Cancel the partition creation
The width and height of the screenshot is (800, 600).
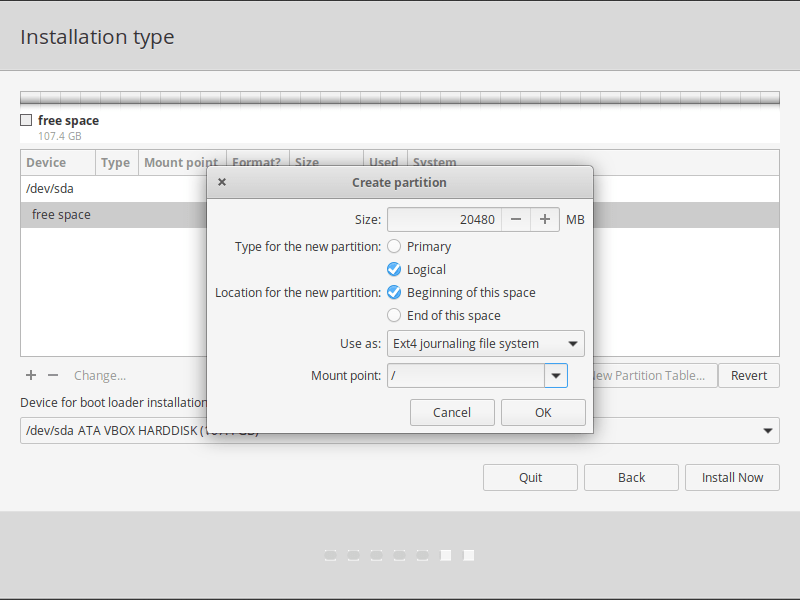[452, 412]
